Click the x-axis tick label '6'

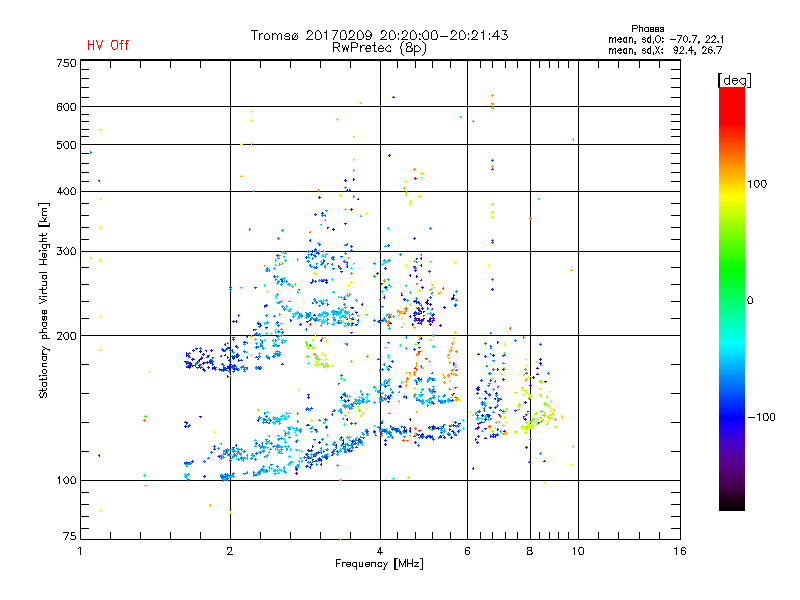[x=467, y=551]
